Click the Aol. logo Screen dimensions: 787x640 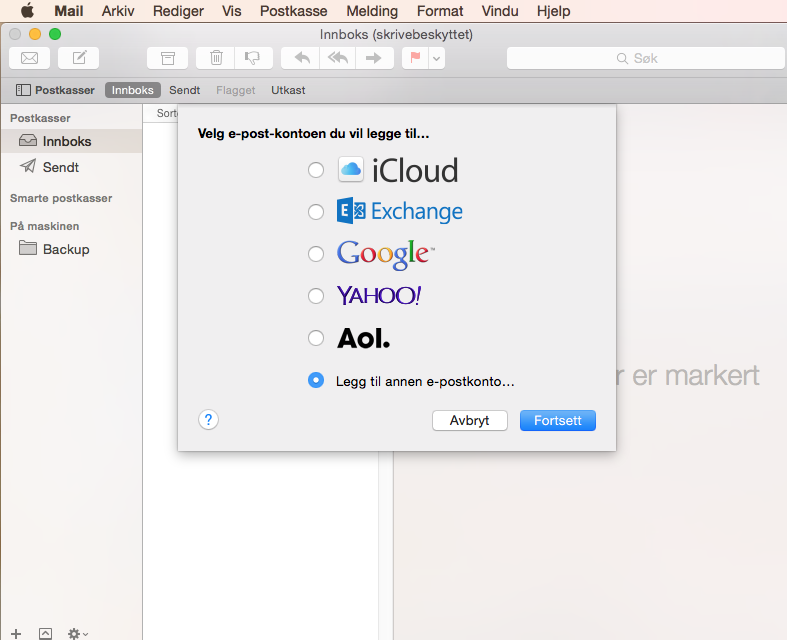point(363,338)
